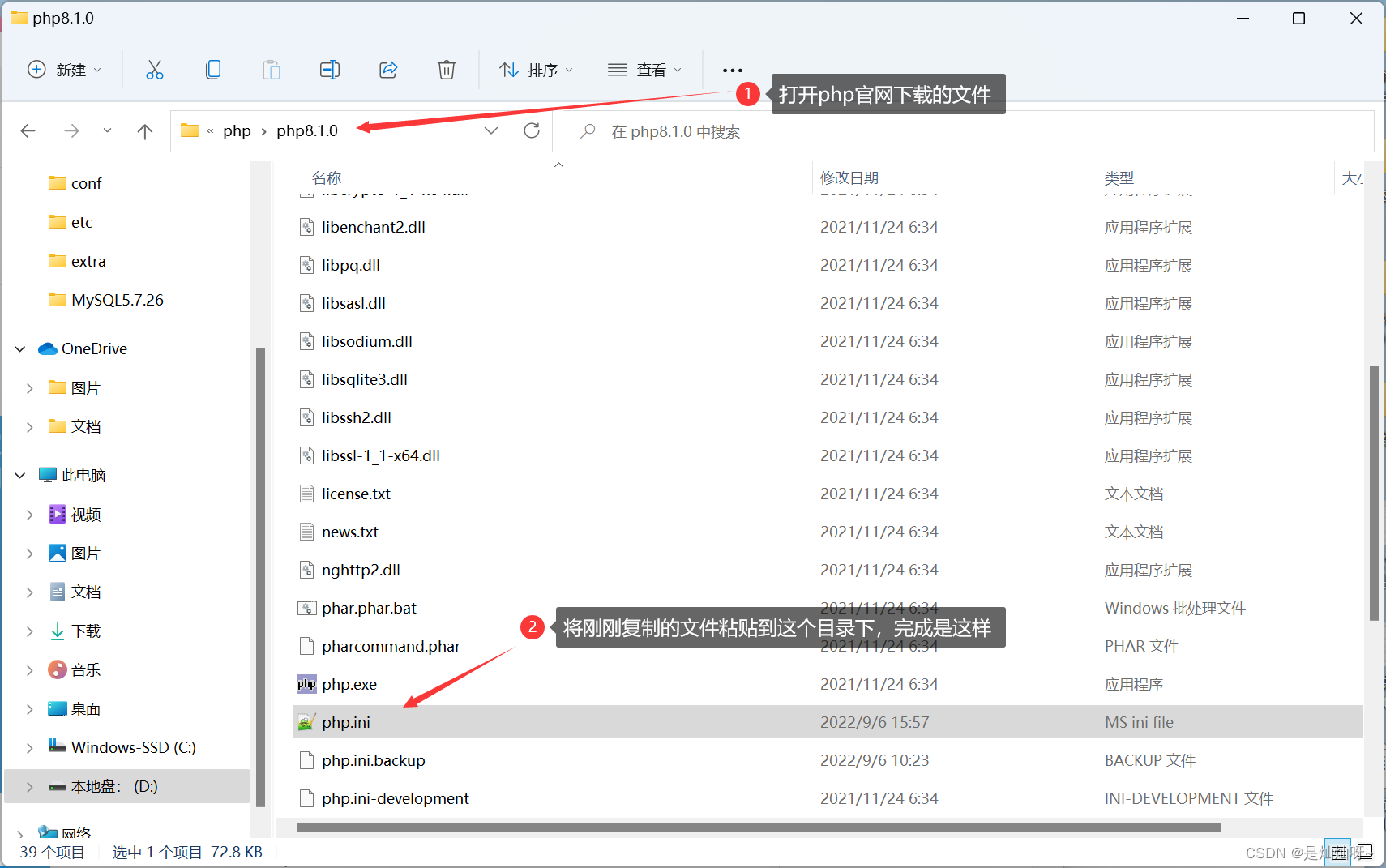Click inside the search box
Image resolution: width=1386 pixels, height=868 pixels.
729,130
